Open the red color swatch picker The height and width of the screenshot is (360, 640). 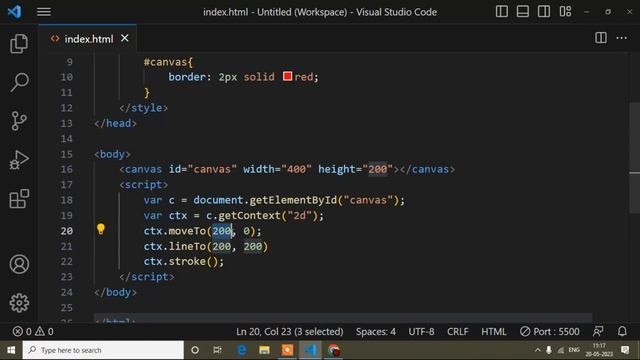(x=287, y=76)
